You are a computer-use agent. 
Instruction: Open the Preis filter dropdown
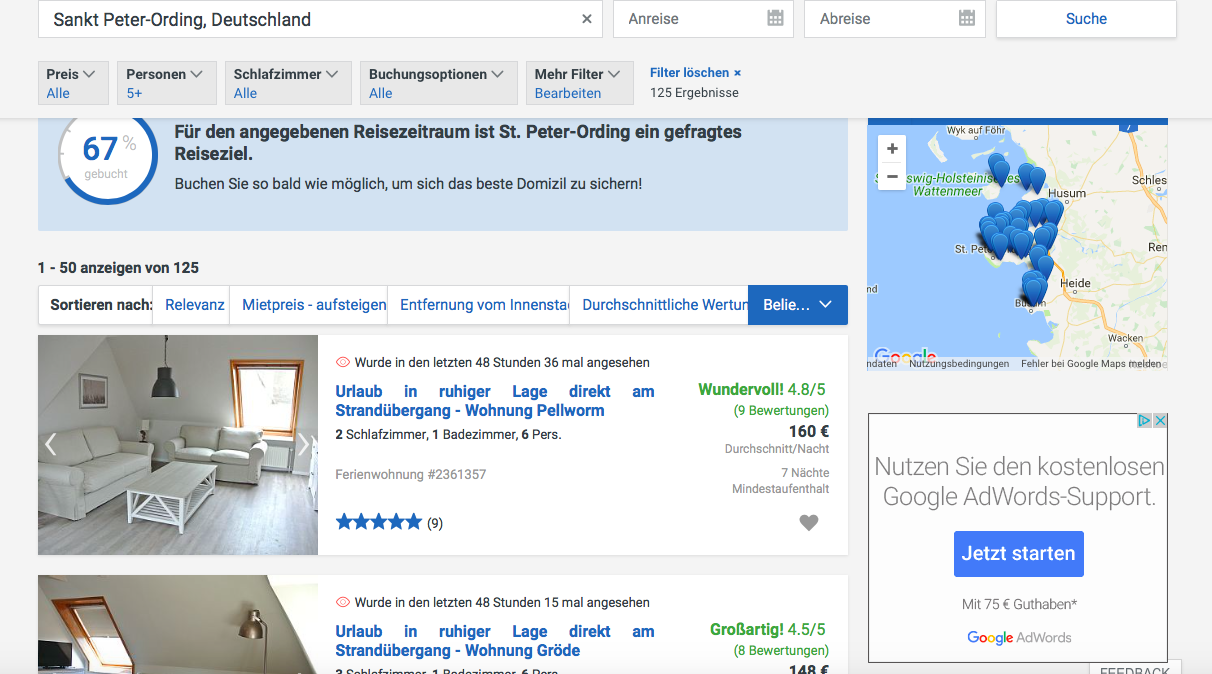[x=73, y=83]
